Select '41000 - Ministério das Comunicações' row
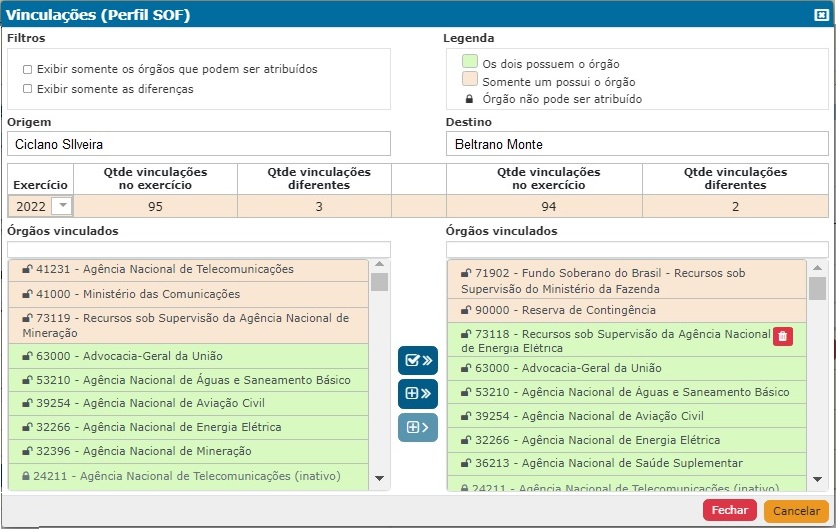 188,294
